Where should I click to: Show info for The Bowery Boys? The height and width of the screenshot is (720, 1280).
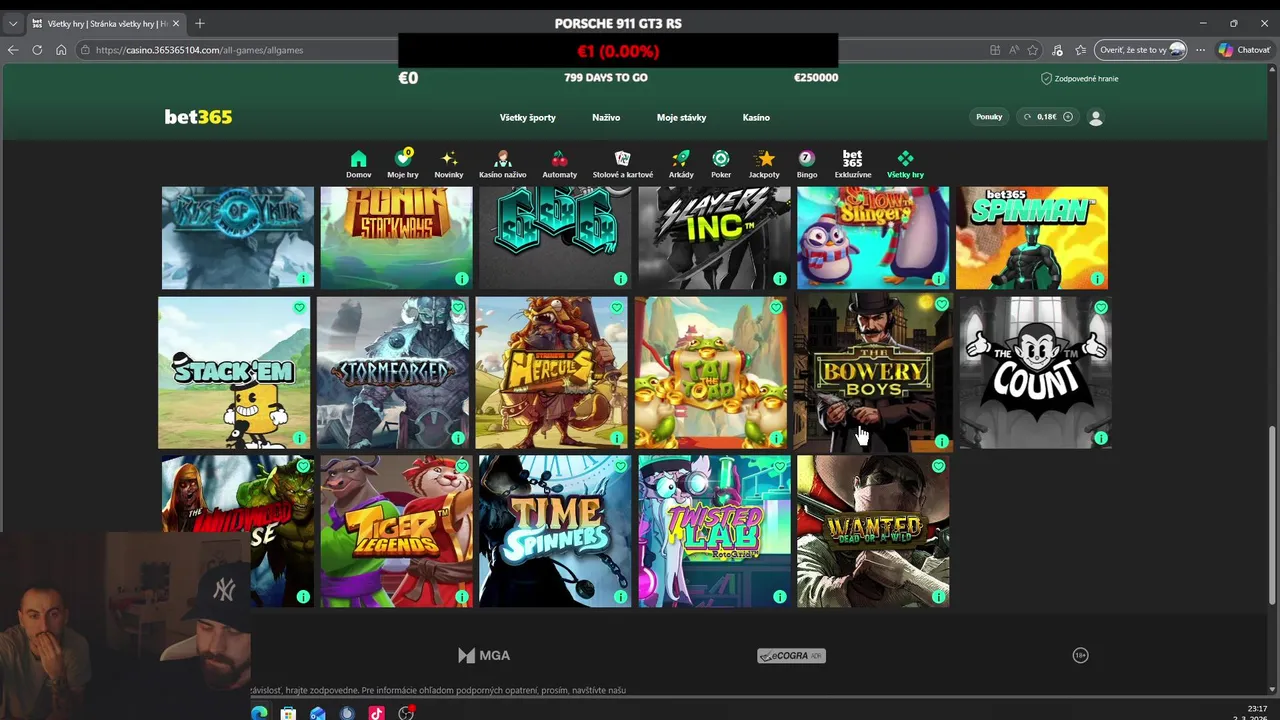pos(941,441)
